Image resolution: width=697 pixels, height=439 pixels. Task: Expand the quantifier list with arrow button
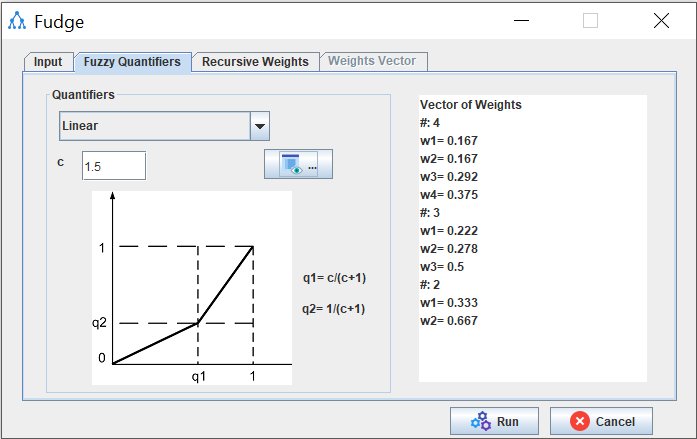[260, 126]
